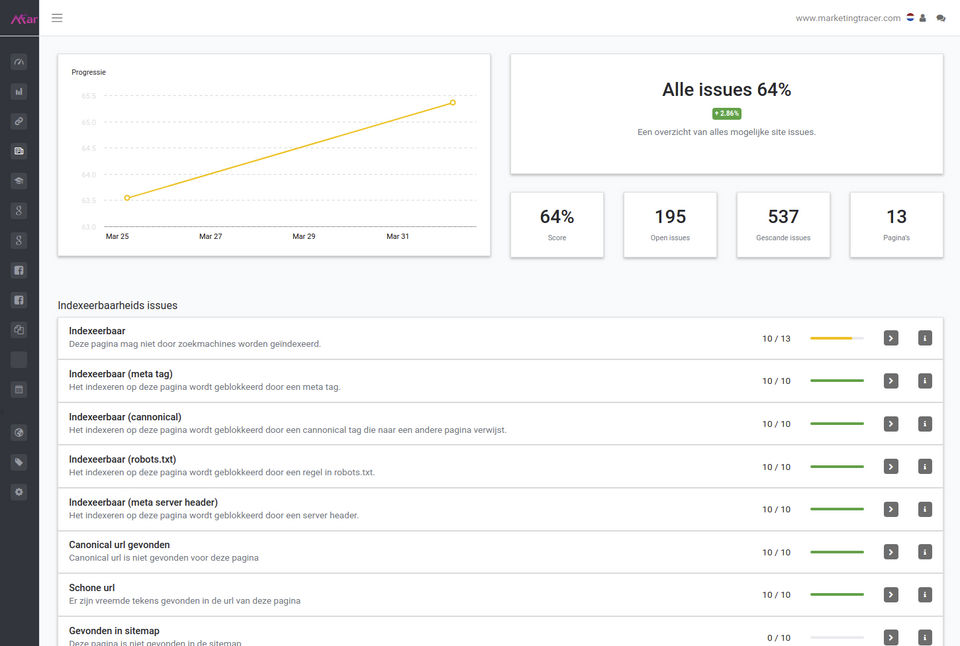Image resolution: width=960 pixels, height=646 pixels.
Task: Click the 'Indexeerbaarheids issues' section heading
Action: coord(118,305)
